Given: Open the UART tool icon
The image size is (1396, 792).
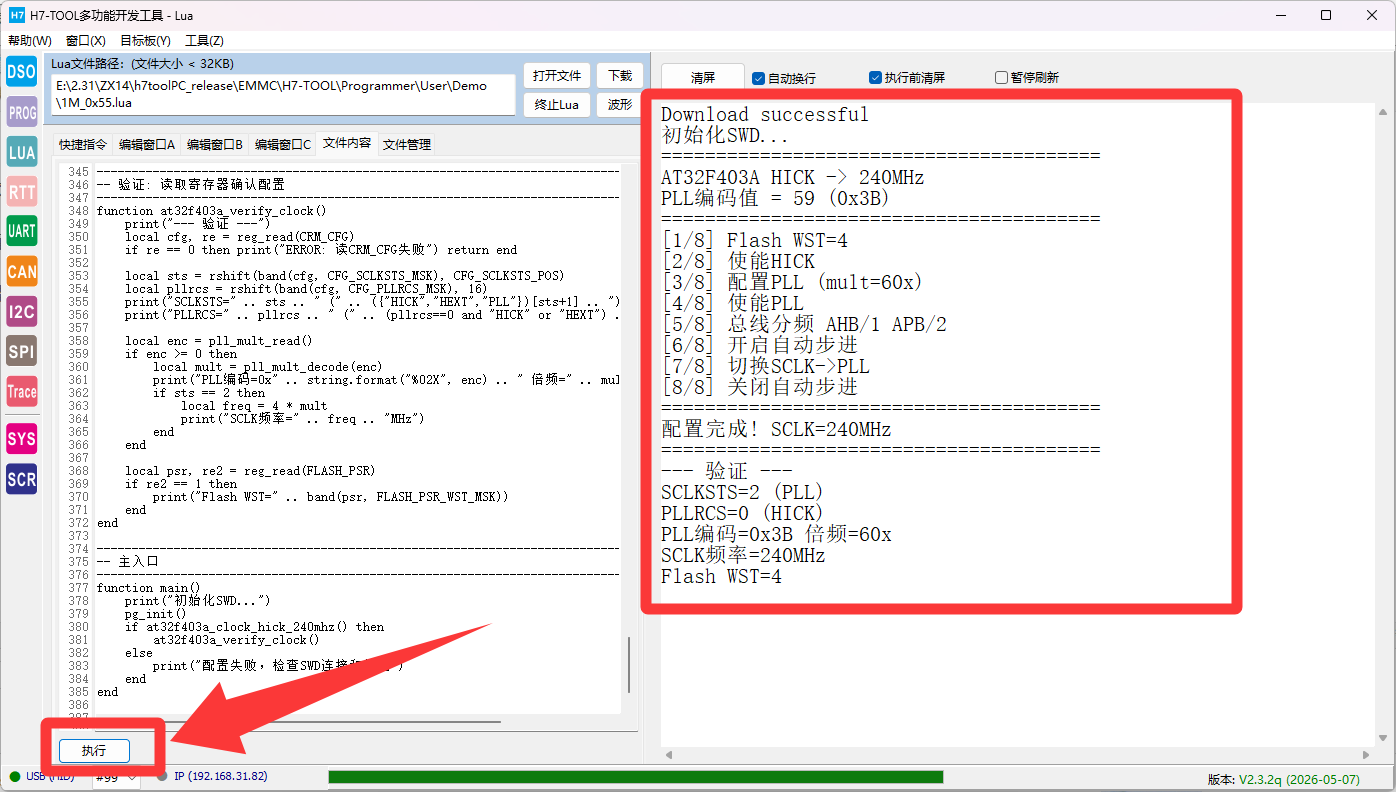Looking at the screenshot, I should (x=21, y=231).
